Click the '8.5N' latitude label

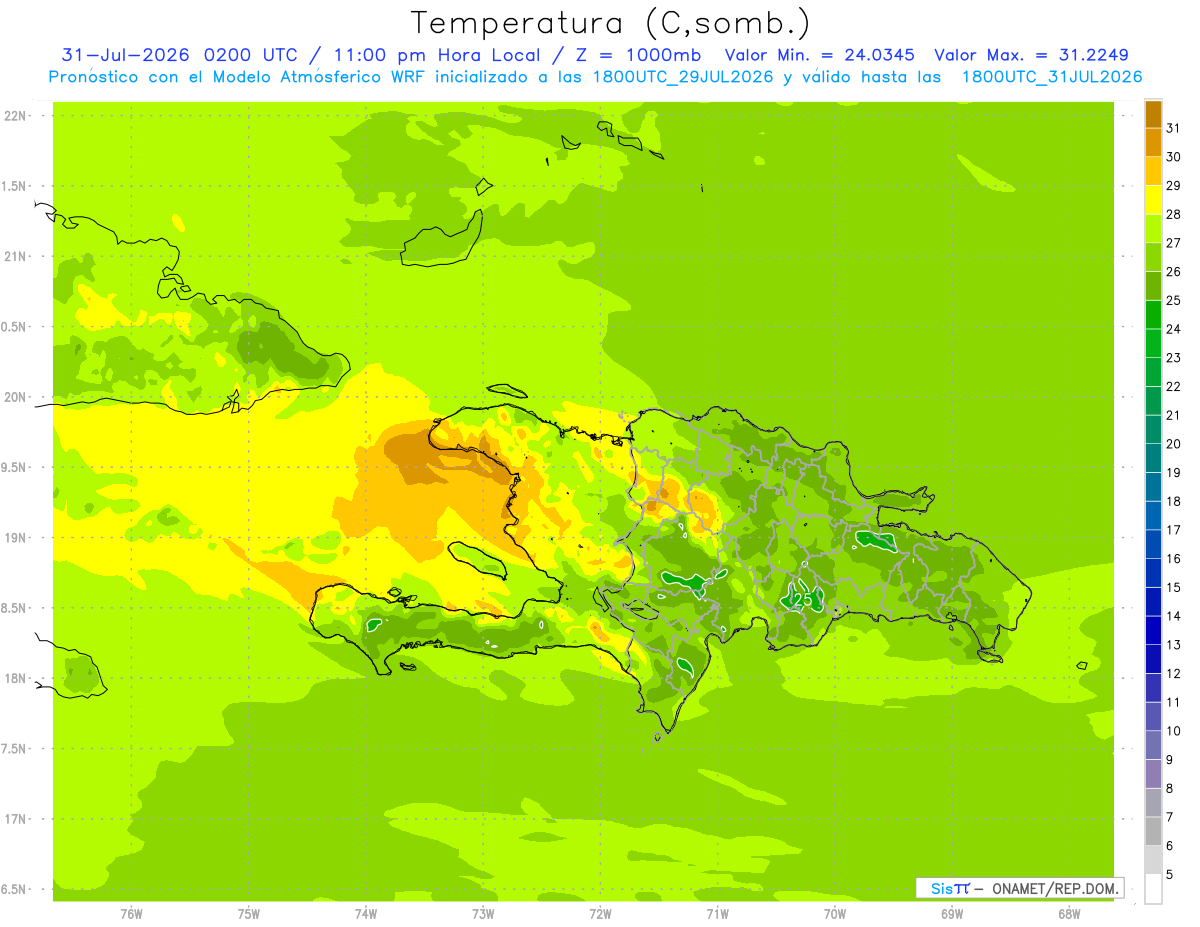tap(15, 608)
